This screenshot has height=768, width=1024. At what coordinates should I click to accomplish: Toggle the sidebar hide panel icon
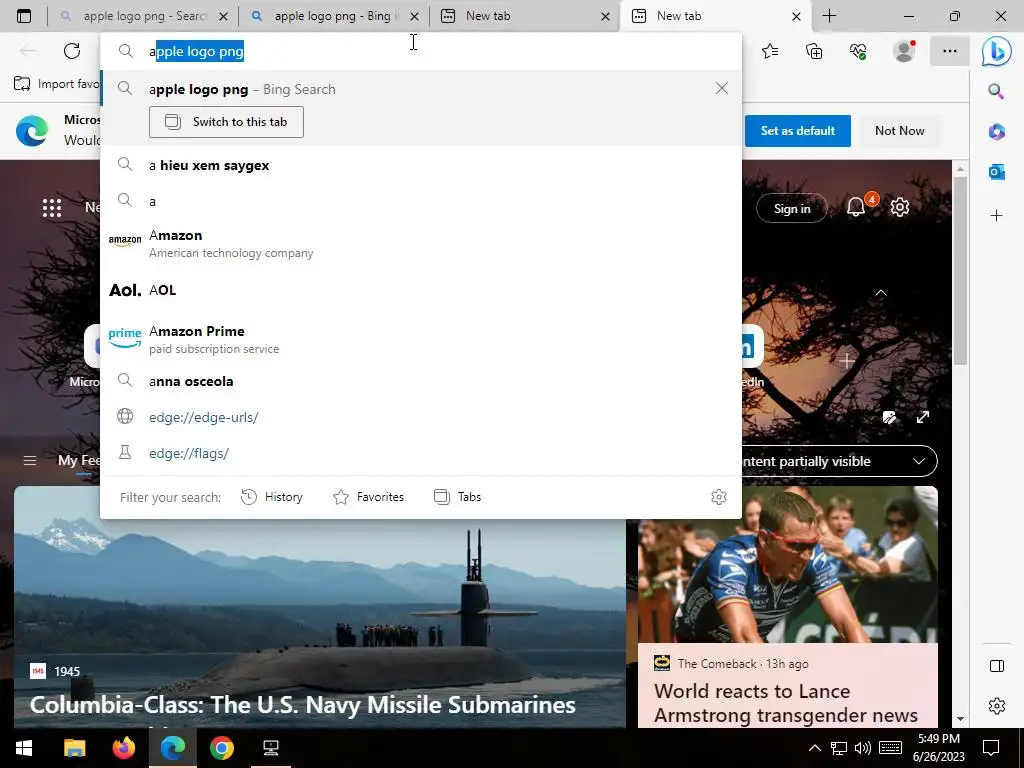[997, 666]
